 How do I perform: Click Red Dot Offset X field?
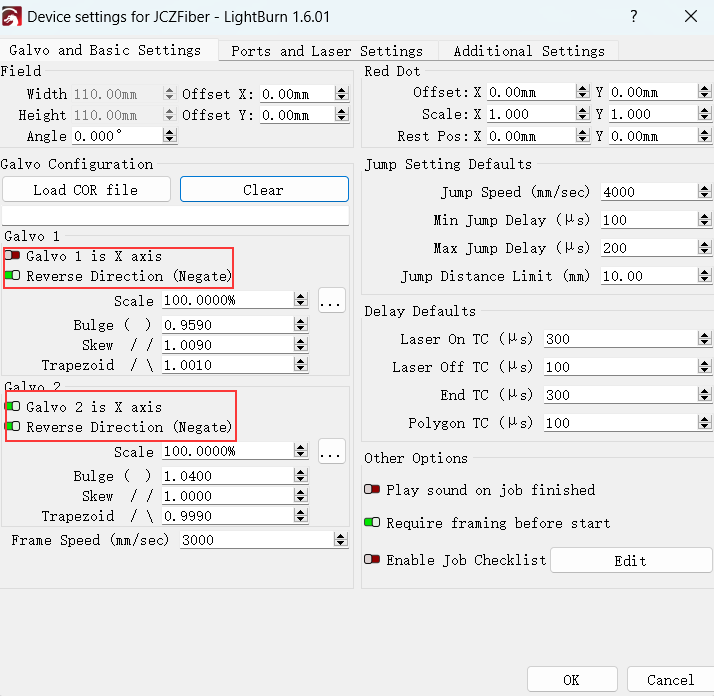[531, 92]
